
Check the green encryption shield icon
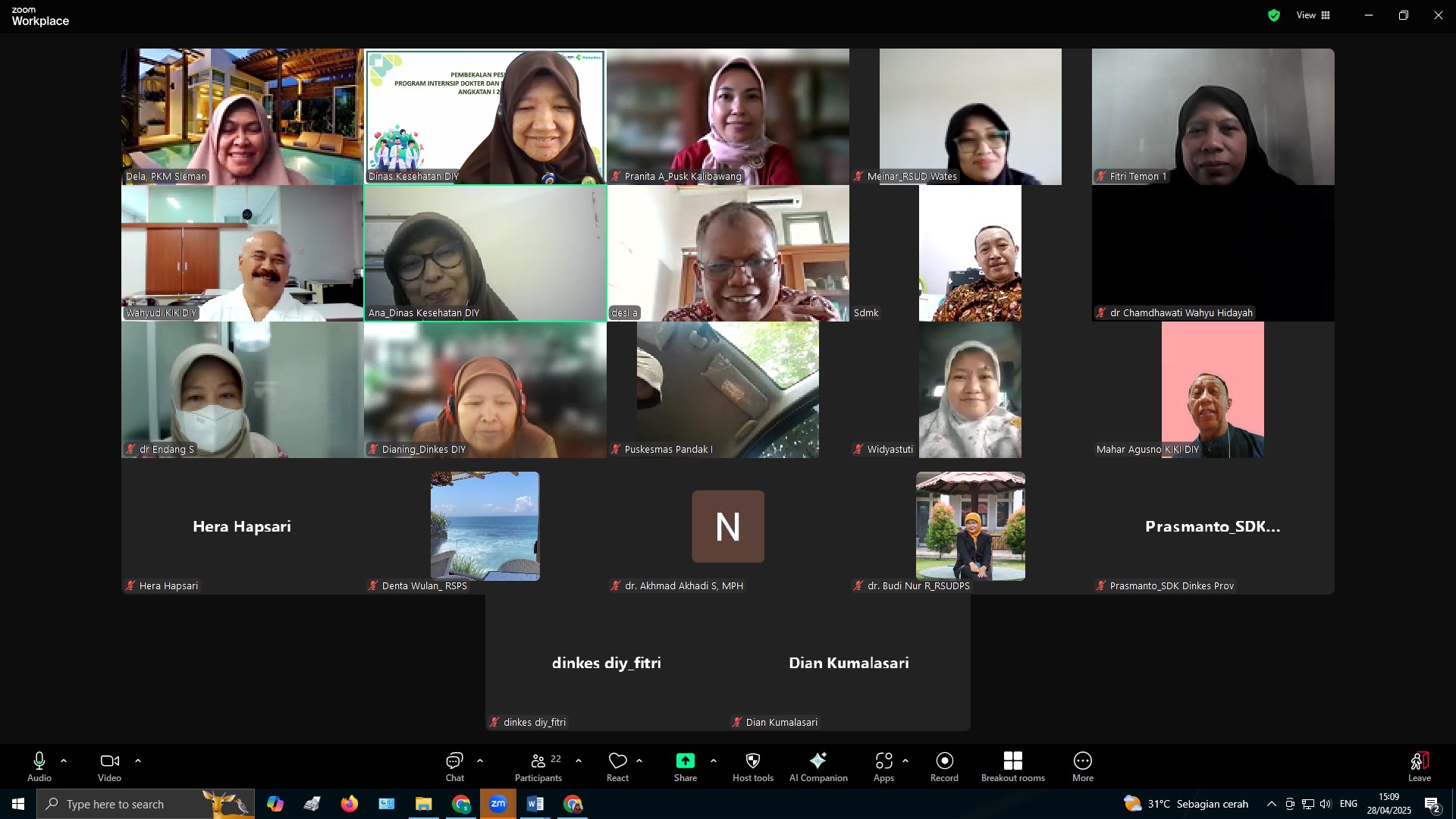point(1274,15)
